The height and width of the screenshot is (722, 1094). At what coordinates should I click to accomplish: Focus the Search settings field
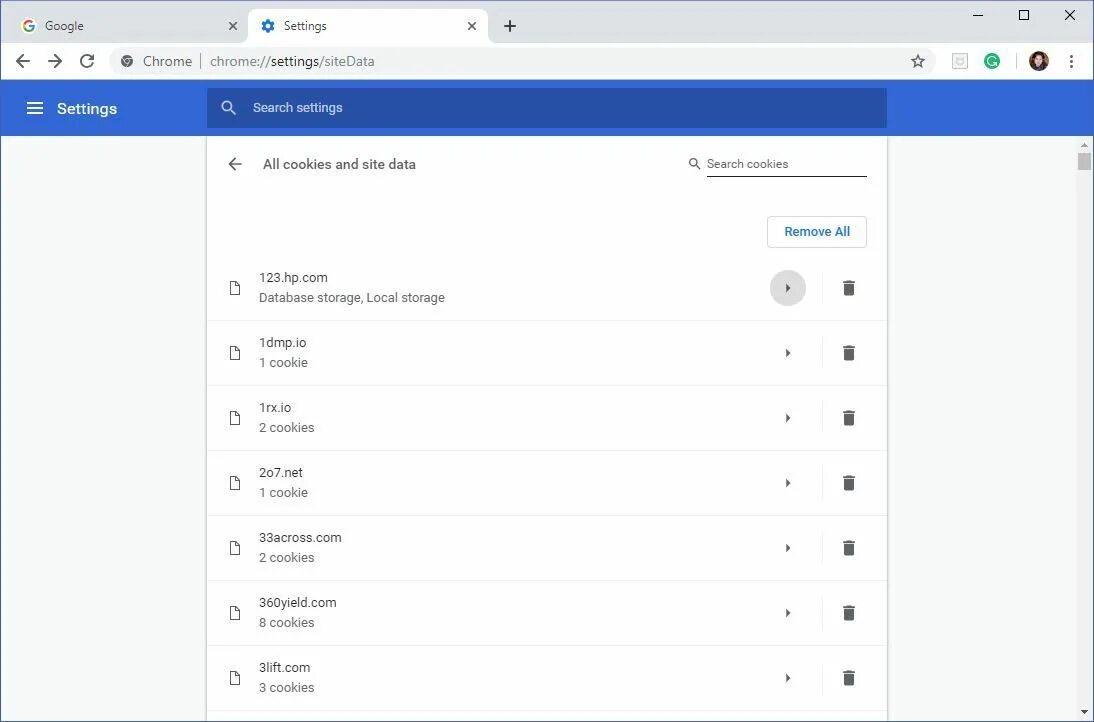pyautogui.click(x=546, y=107)
